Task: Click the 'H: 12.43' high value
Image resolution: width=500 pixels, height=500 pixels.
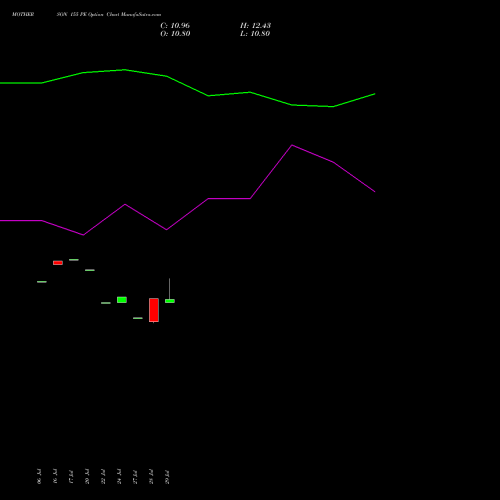Action: pos(255,26)
